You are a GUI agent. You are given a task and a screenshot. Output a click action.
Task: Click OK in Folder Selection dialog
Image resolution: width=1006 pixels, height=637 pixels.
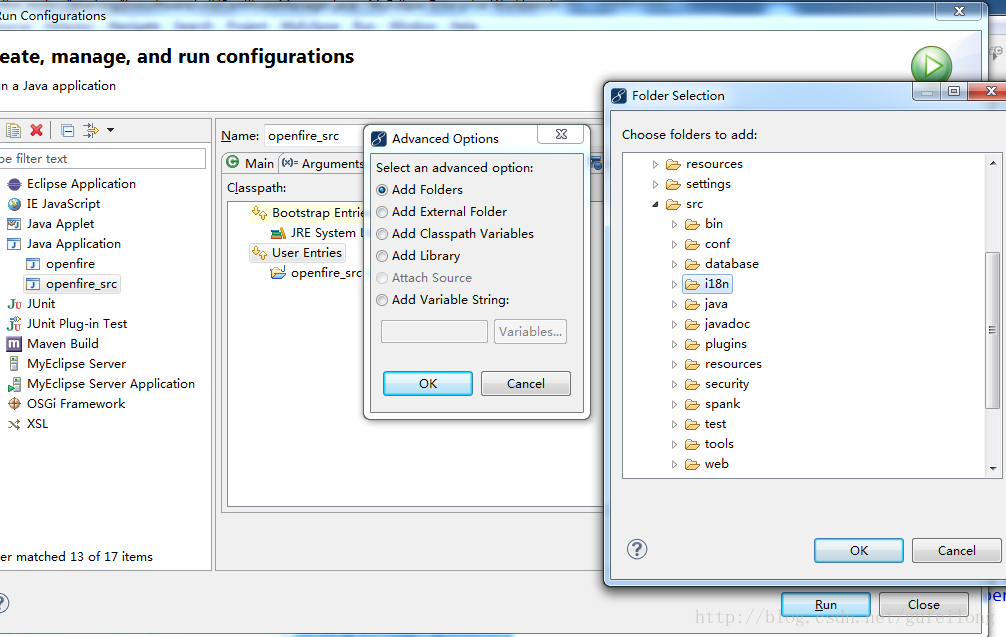click(x=858, y=550)
